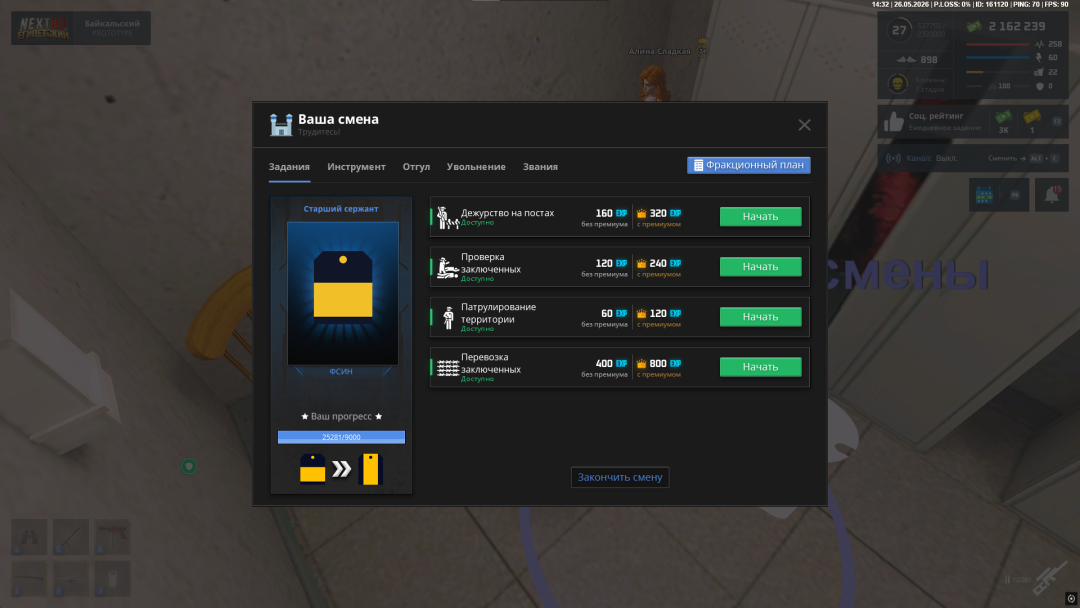Start the Патрулирование территории task

(760, 317)
